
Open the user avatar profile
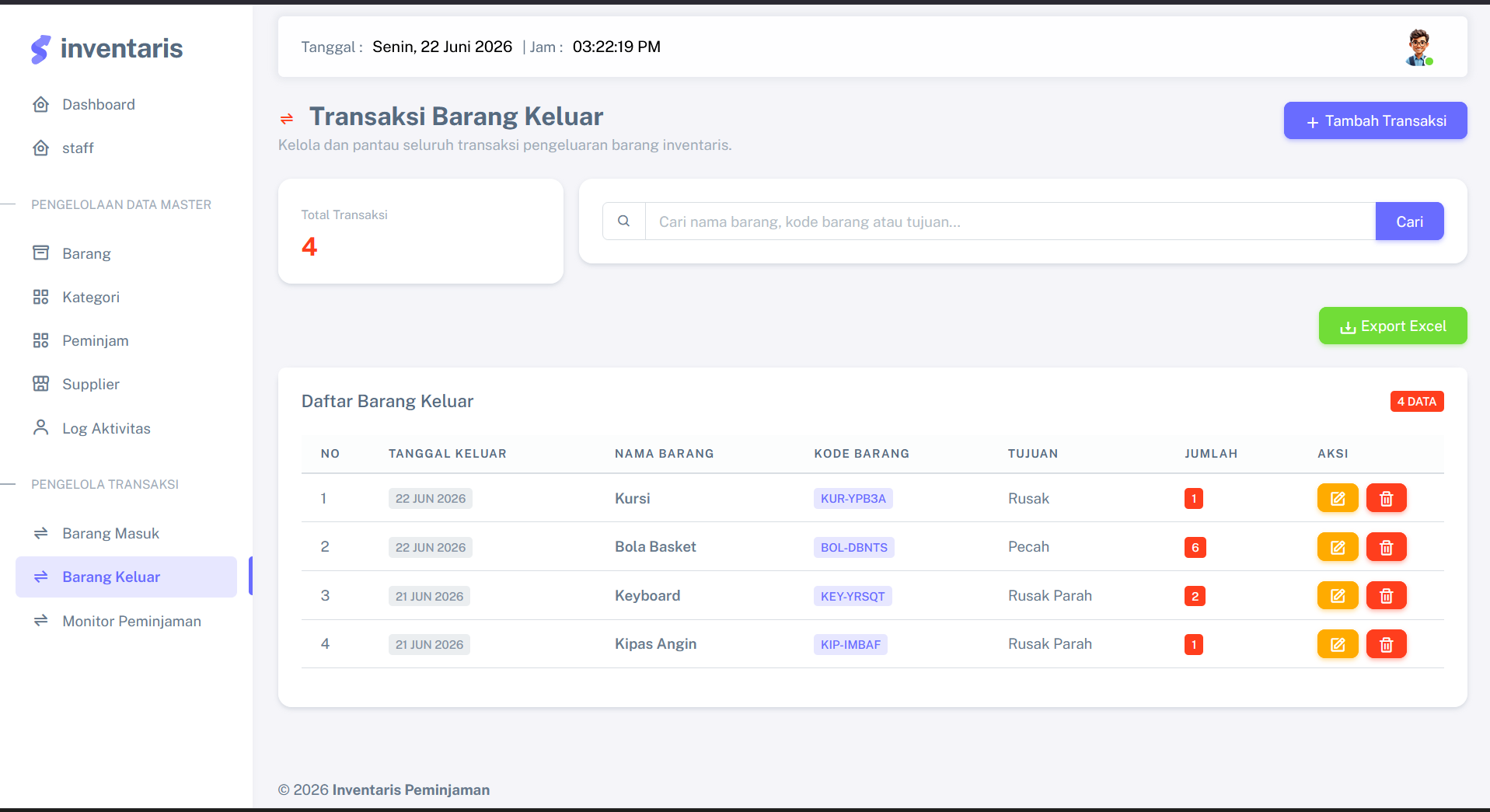point(1419,47)
